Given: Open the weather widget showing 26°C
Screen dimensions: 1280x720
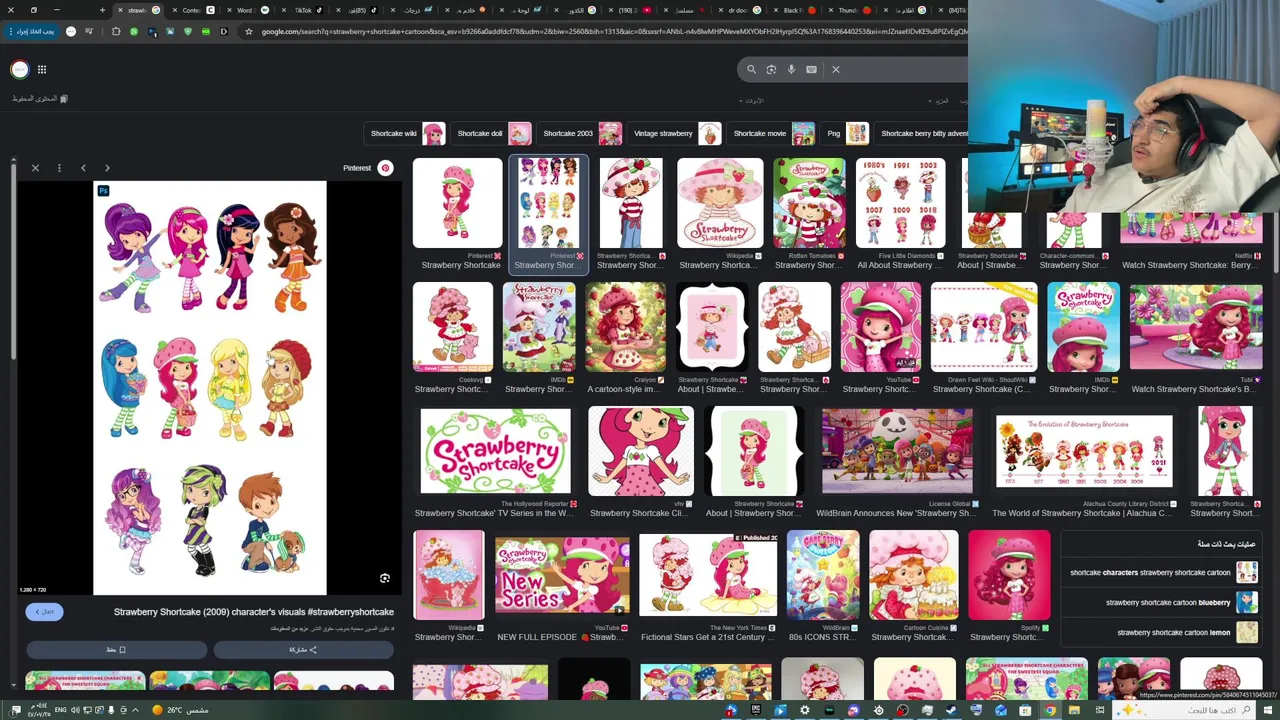Looking at the screenshot, I should tap(181, 710).
